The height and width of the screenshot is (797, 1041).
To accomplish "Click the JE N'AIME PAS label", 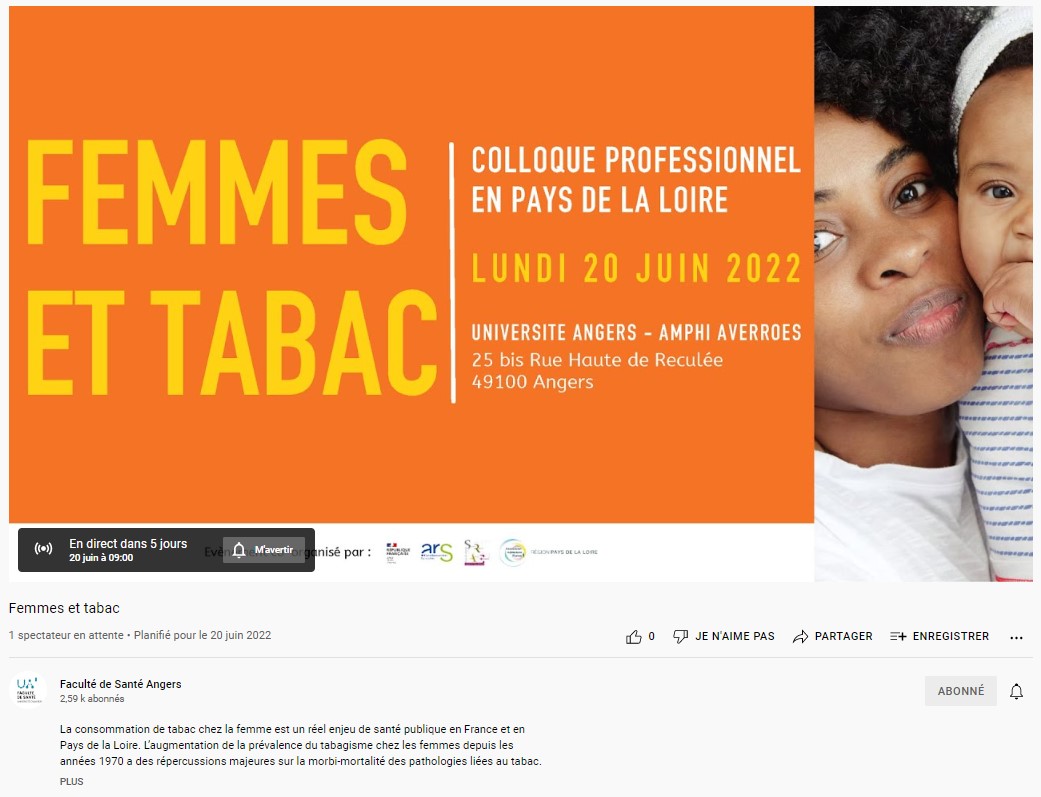I will click(x=735, y=636).
